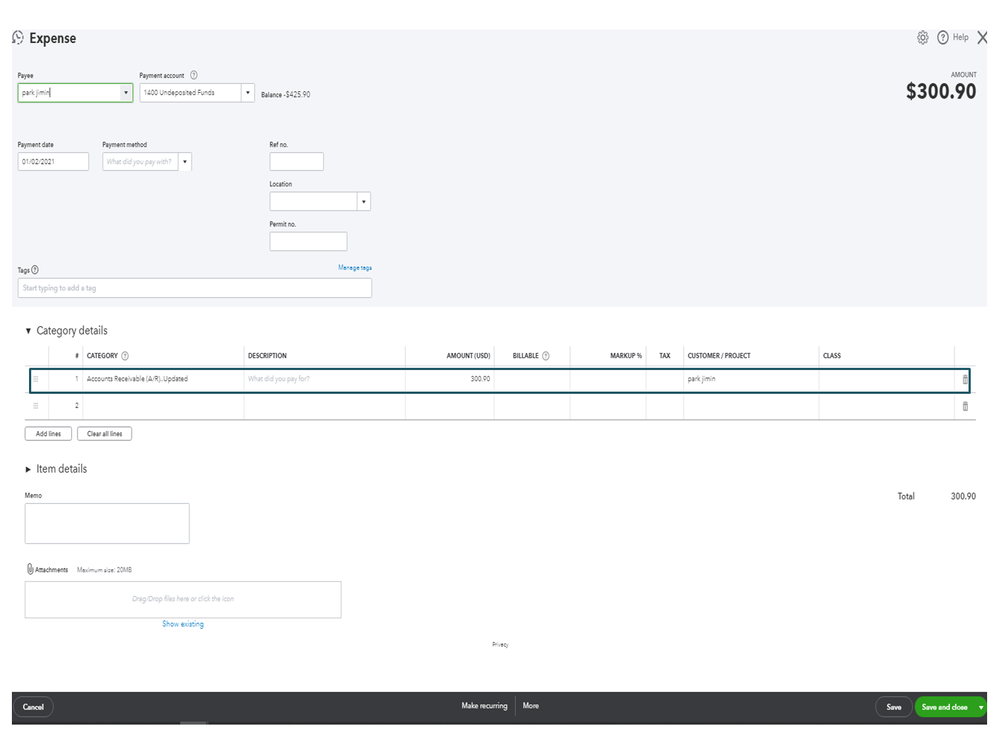
Task: Click the DESCRIPTION column header
Action: click(267, 356)
